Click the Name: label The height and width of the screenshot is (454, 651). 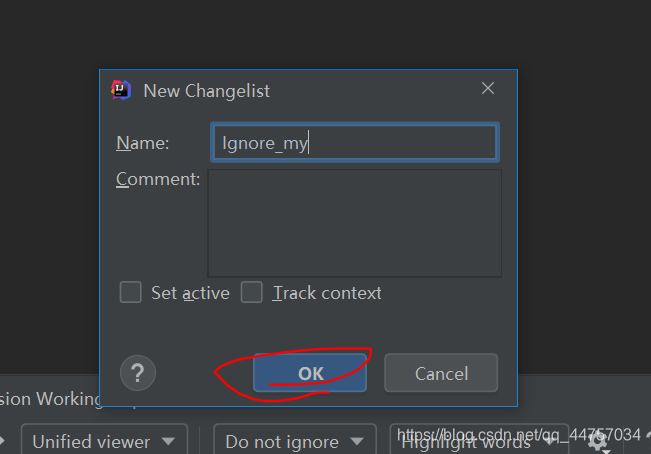pos(142,143)
